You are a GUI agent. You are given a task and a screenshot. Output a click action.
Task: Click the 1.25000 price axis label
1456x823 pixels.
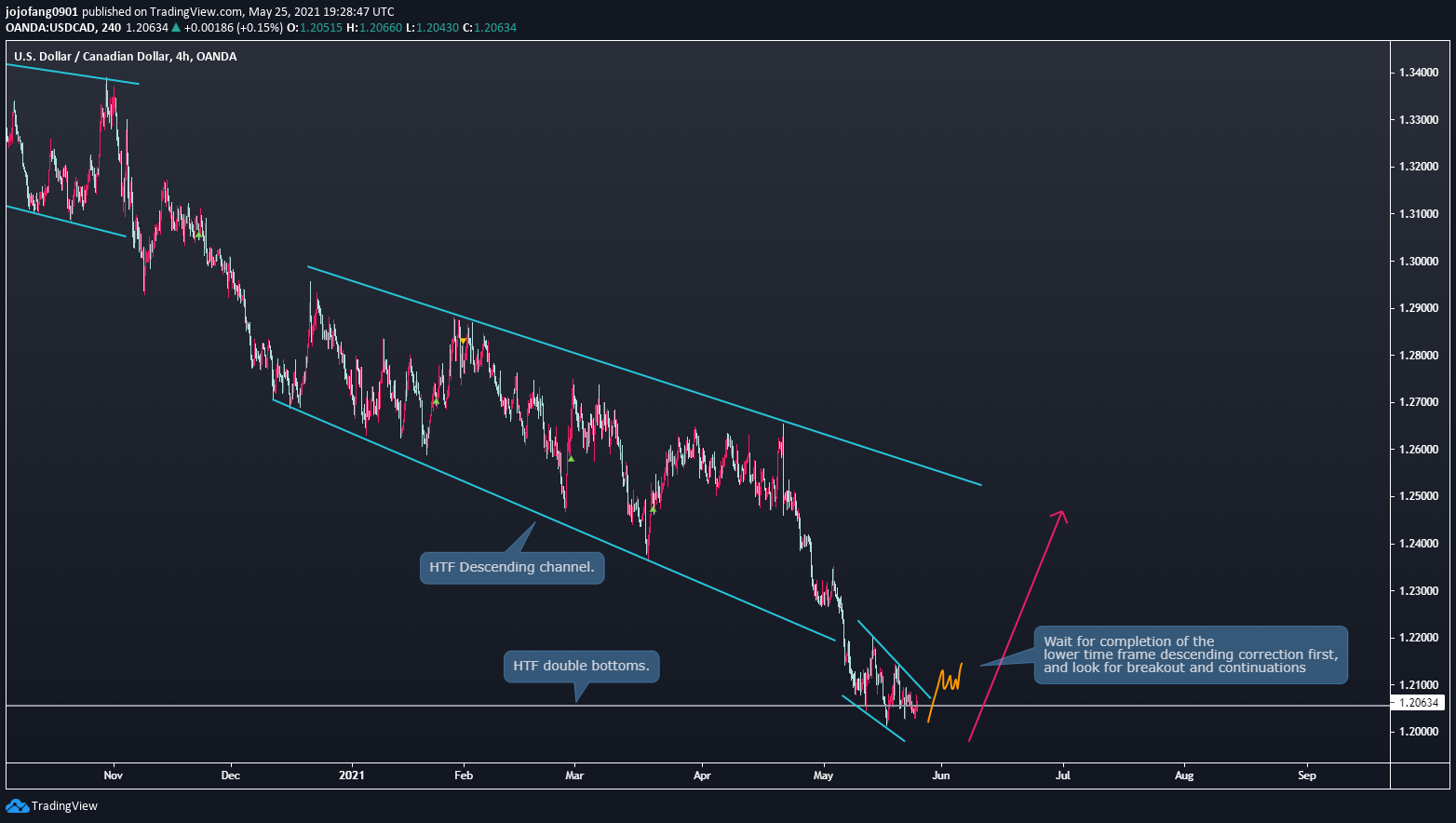click(1418, 496)
